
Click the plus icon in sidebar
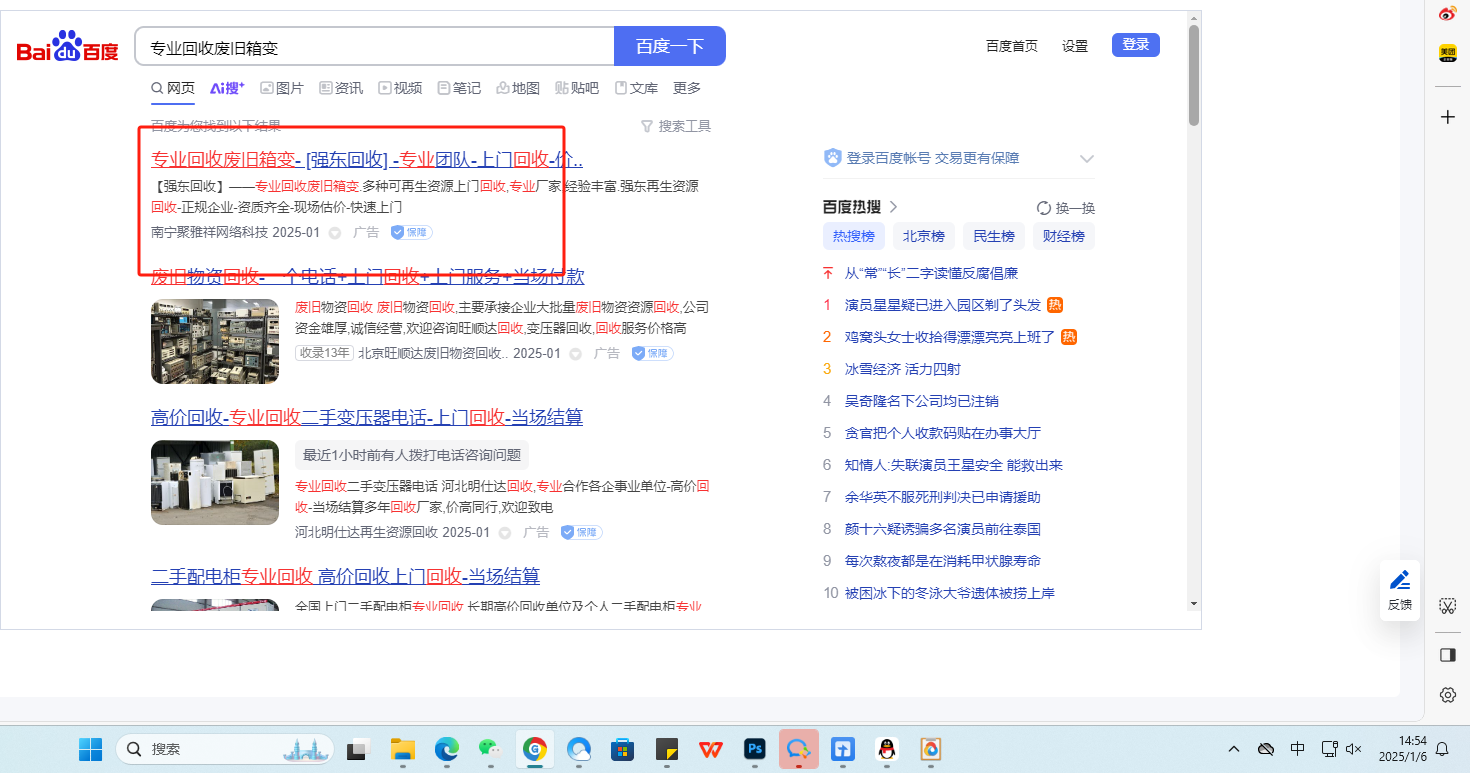[1447, 117]
